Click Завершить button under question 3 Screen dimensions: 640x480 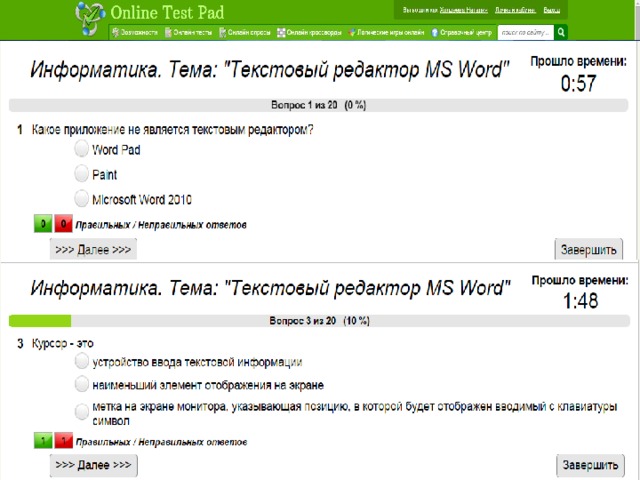(x=590, y=465)
